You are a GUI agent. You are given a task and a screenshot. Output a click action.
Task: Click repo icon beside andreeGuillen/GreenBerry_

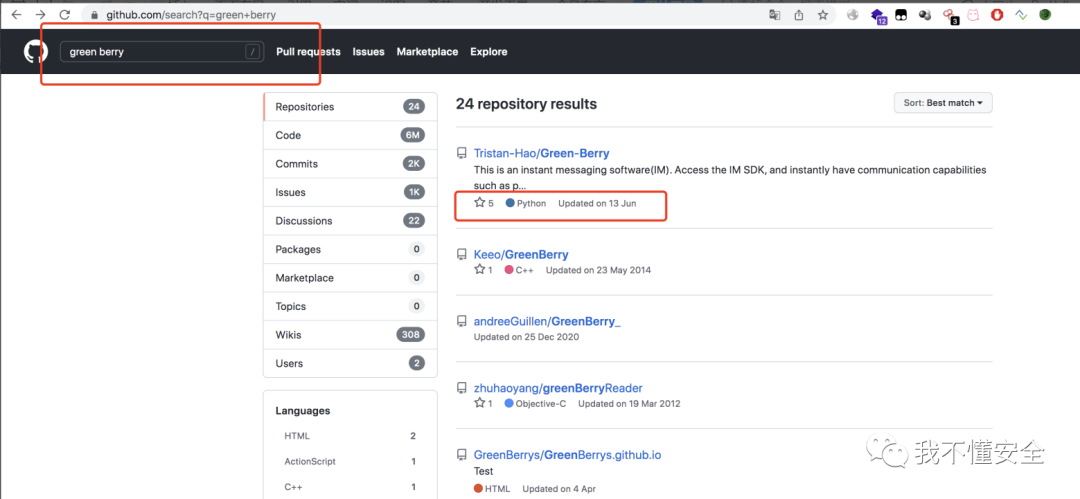(x=462, y=322)
